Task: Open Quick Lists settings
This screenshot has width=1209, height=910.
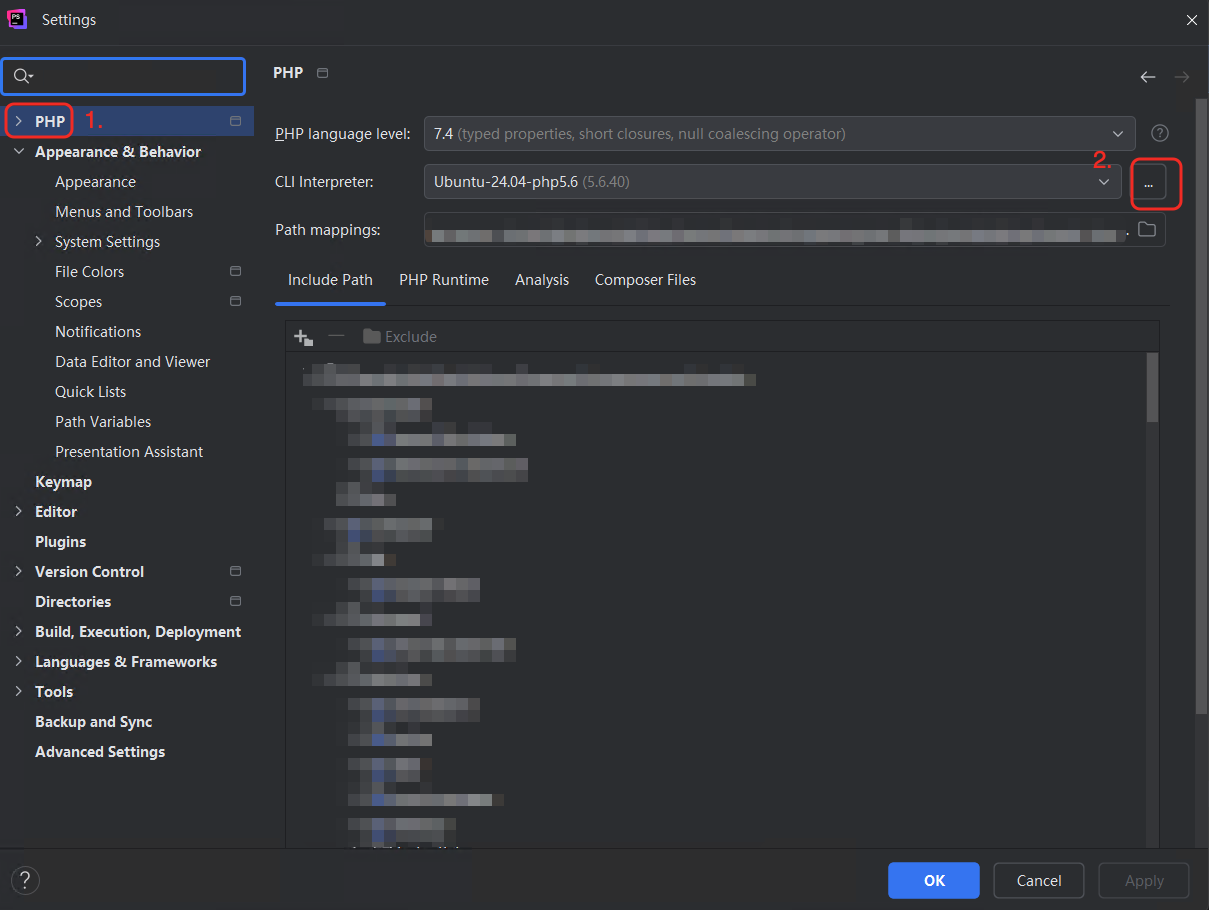Action: 90,391
